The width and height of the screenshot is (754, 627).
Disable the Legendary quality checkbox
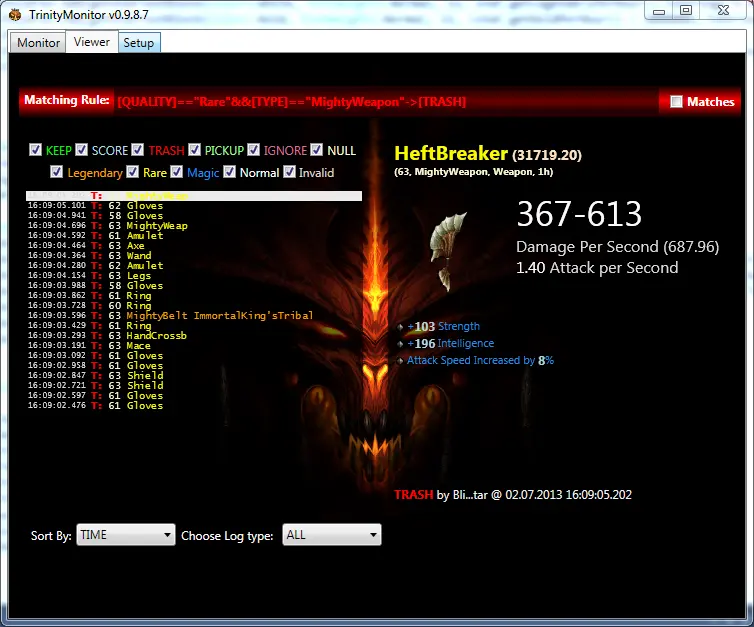click(56, 172)
